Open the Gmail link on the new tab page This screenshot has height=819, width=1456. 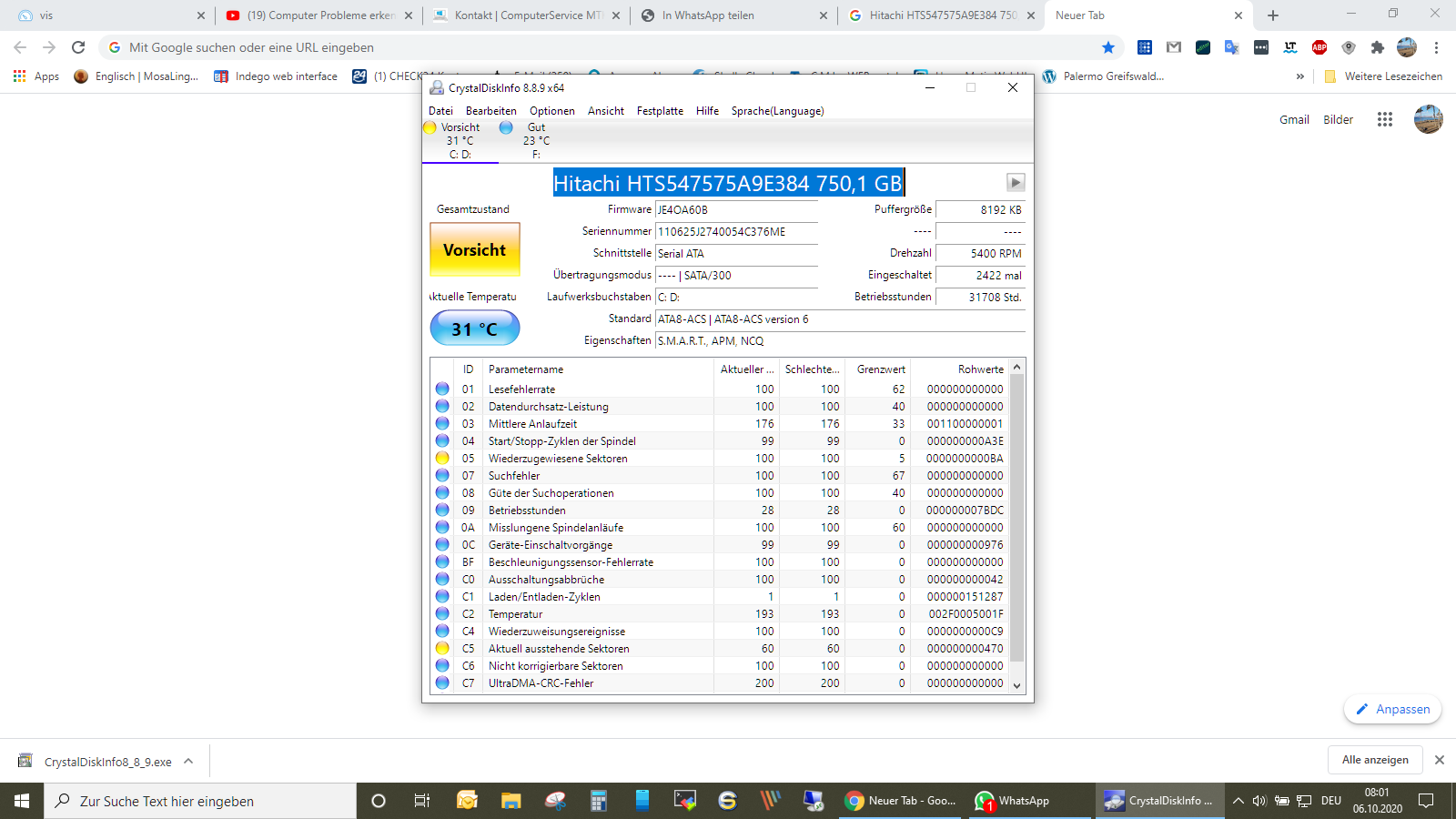pyautogui.click(x=1294, y=119)
